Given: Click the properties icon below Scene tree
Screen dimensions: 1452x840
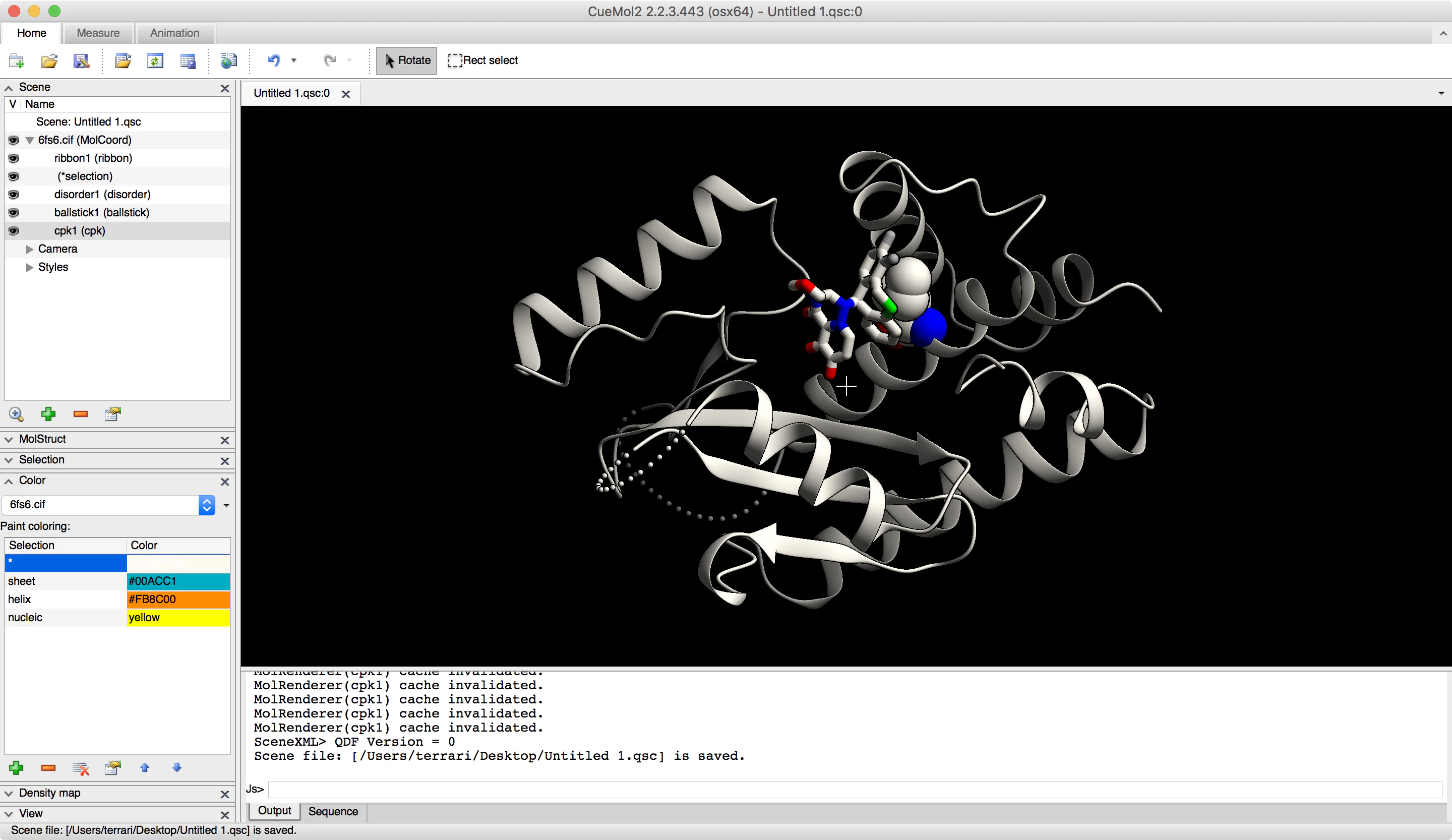Looking at the screenshot, I should [113, 413].
